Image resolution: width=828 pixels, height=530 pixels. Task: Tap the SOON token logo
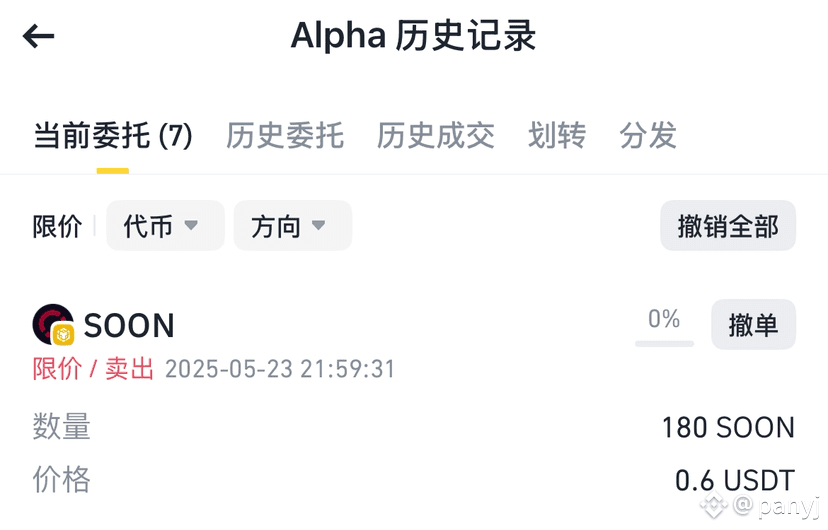(x=50, y=322)
